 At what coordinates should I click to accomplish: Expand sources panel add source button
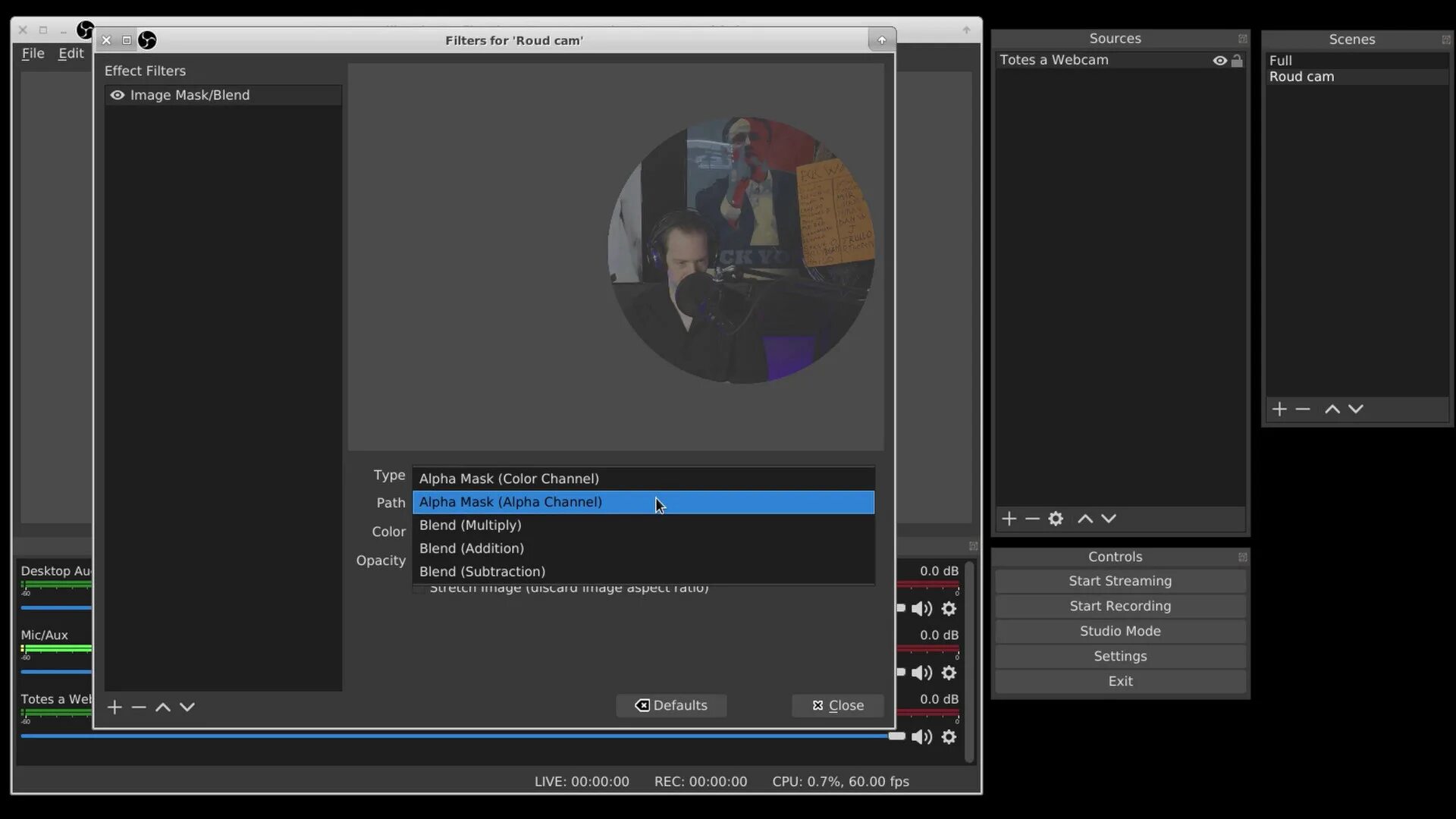1009,518
